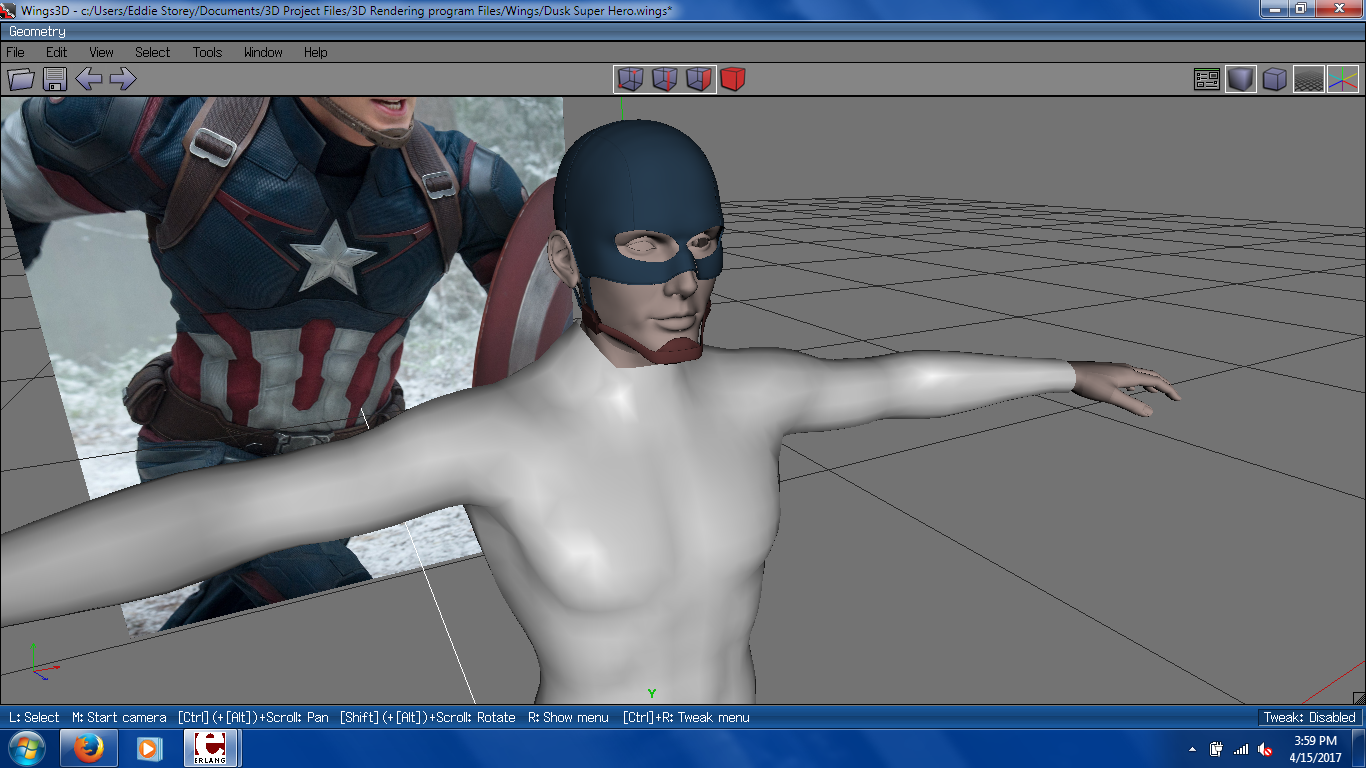The image size is (1366, 768).
Task: Switch to edge selection mode cube
Action: coord(665,79)
